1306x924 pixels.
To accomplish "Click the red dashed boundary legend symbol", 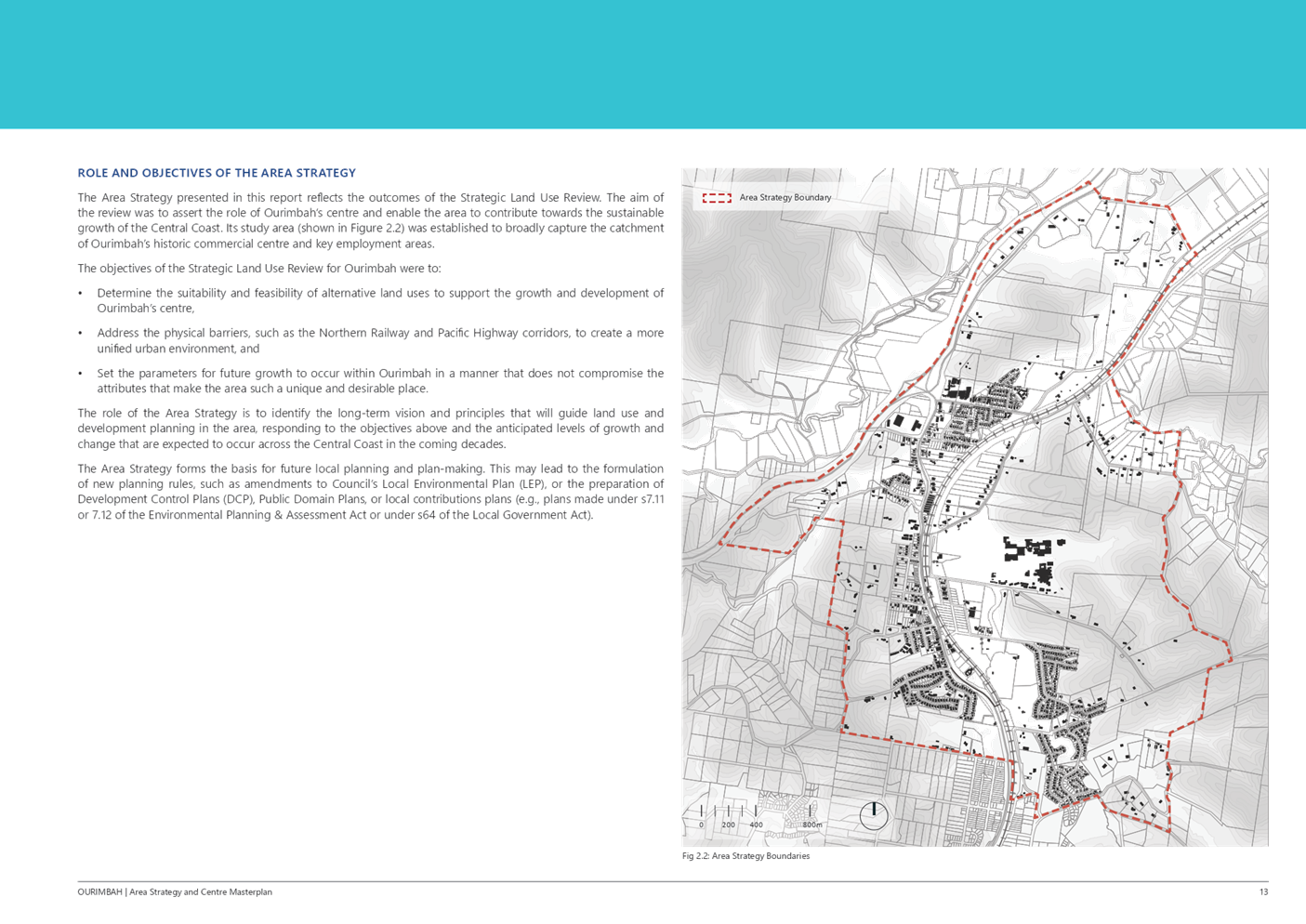I will [x=716, y=198].
